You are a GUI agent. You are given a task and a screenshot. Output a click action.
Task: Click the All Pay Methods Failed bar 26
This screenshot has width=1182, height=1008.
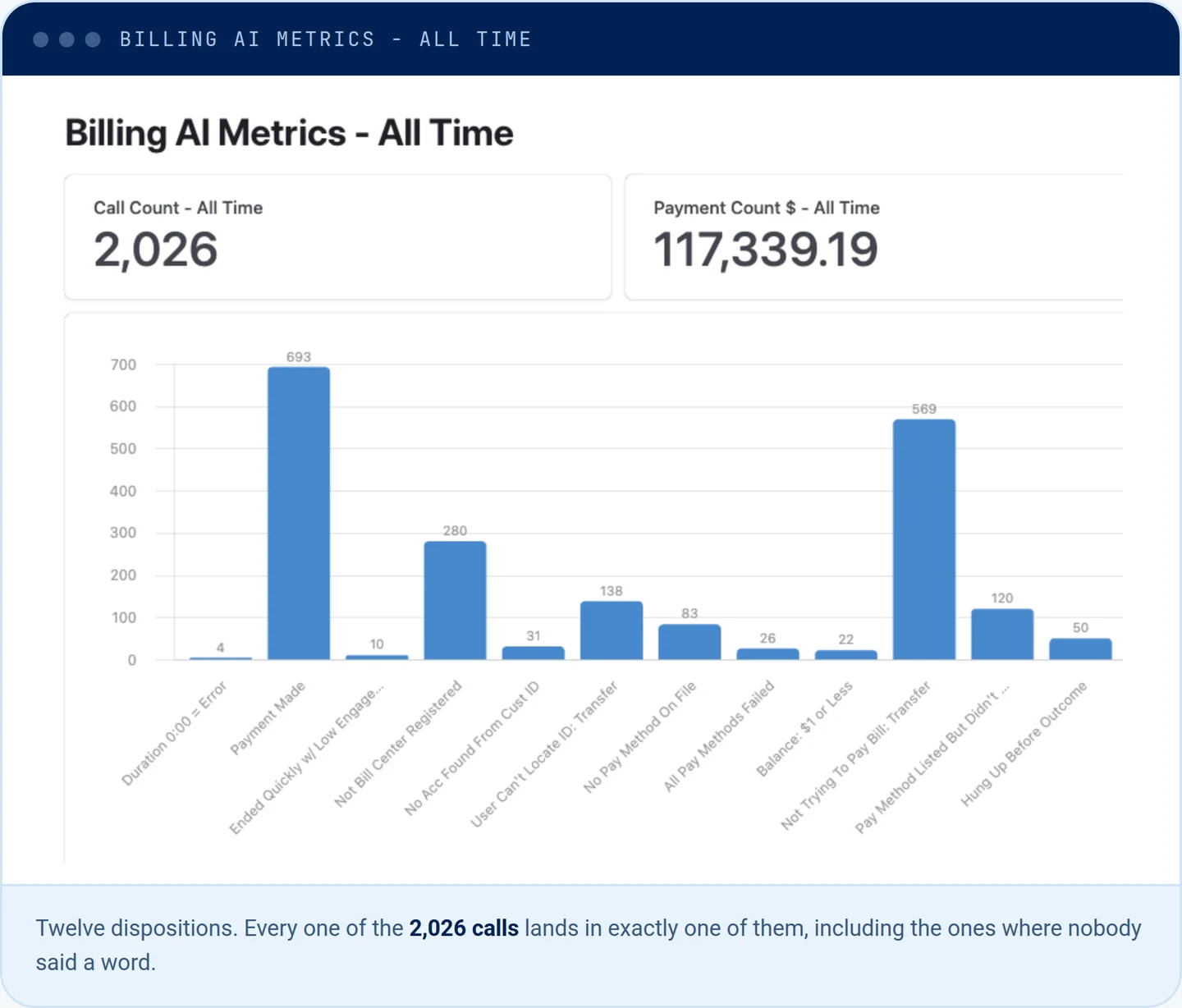tap(767, 654)
